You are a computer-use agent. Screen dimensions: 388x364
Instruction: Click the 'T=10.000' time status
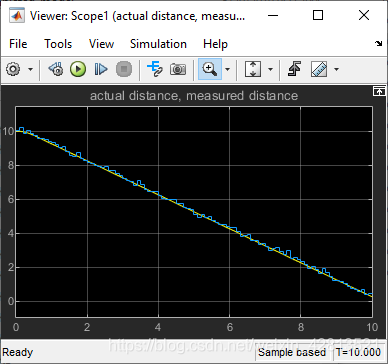pos(358,352)
